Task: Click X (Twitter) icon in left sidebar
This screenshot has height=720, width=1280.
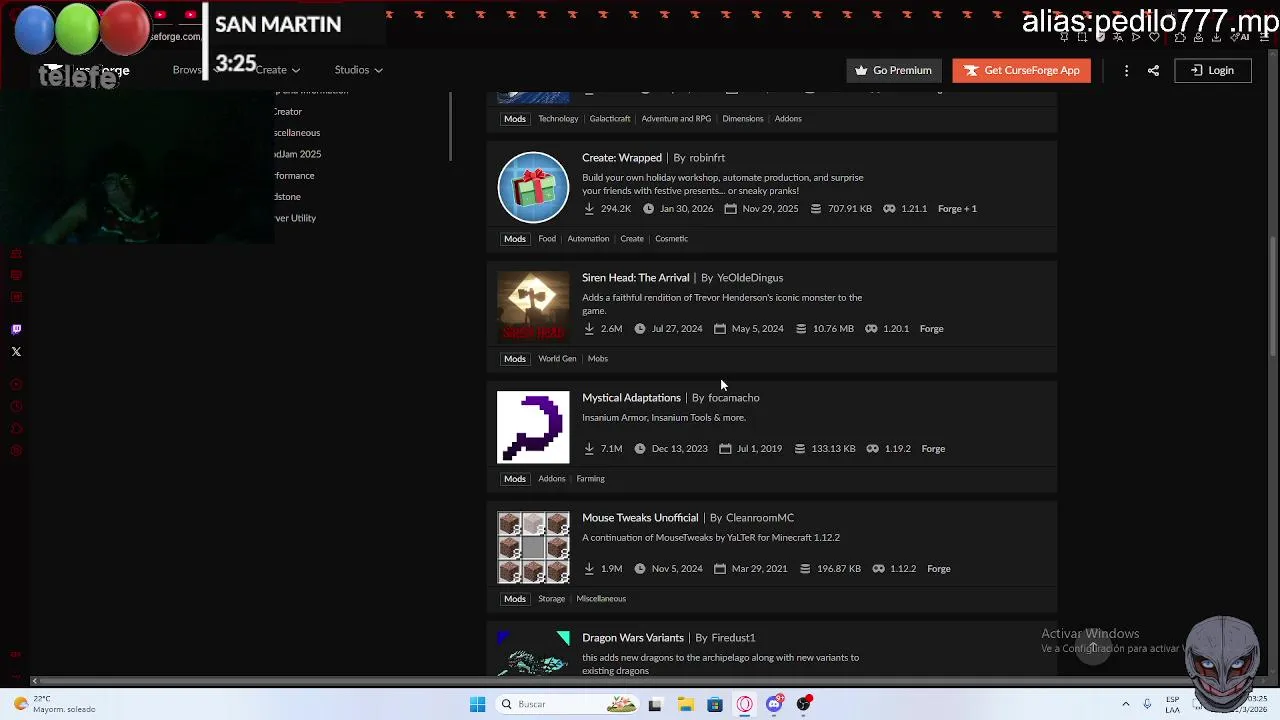Action: [16, 352]
